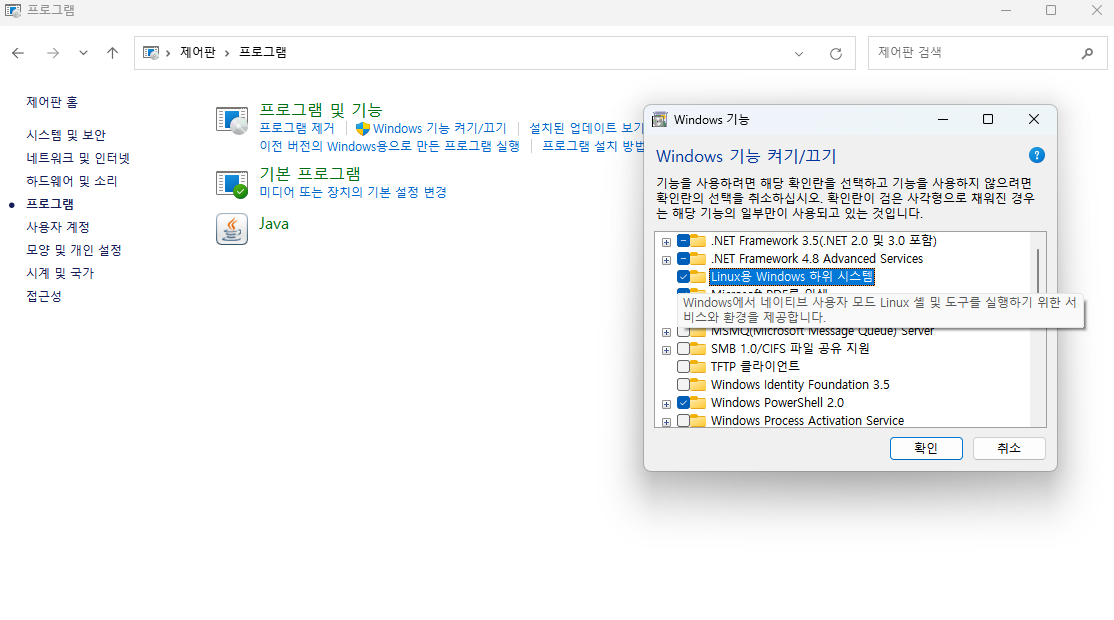Click Windows Identity Foundation 3.5 folder icon
This screenshot has width=1114, height=620.
coord(698,385)
